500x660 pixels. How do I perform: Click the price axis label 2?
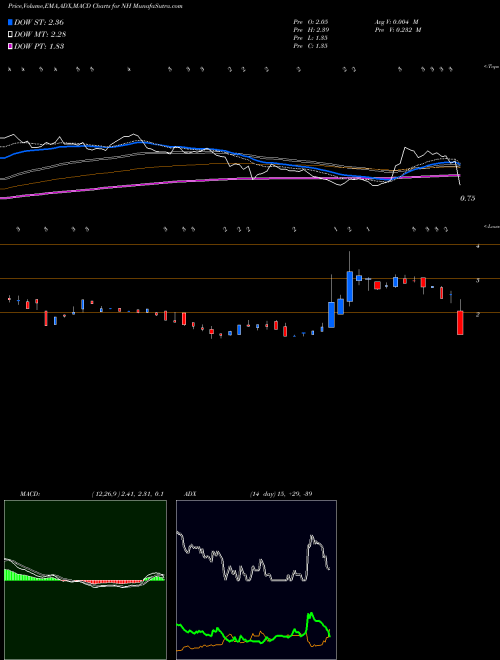[477, 314]
